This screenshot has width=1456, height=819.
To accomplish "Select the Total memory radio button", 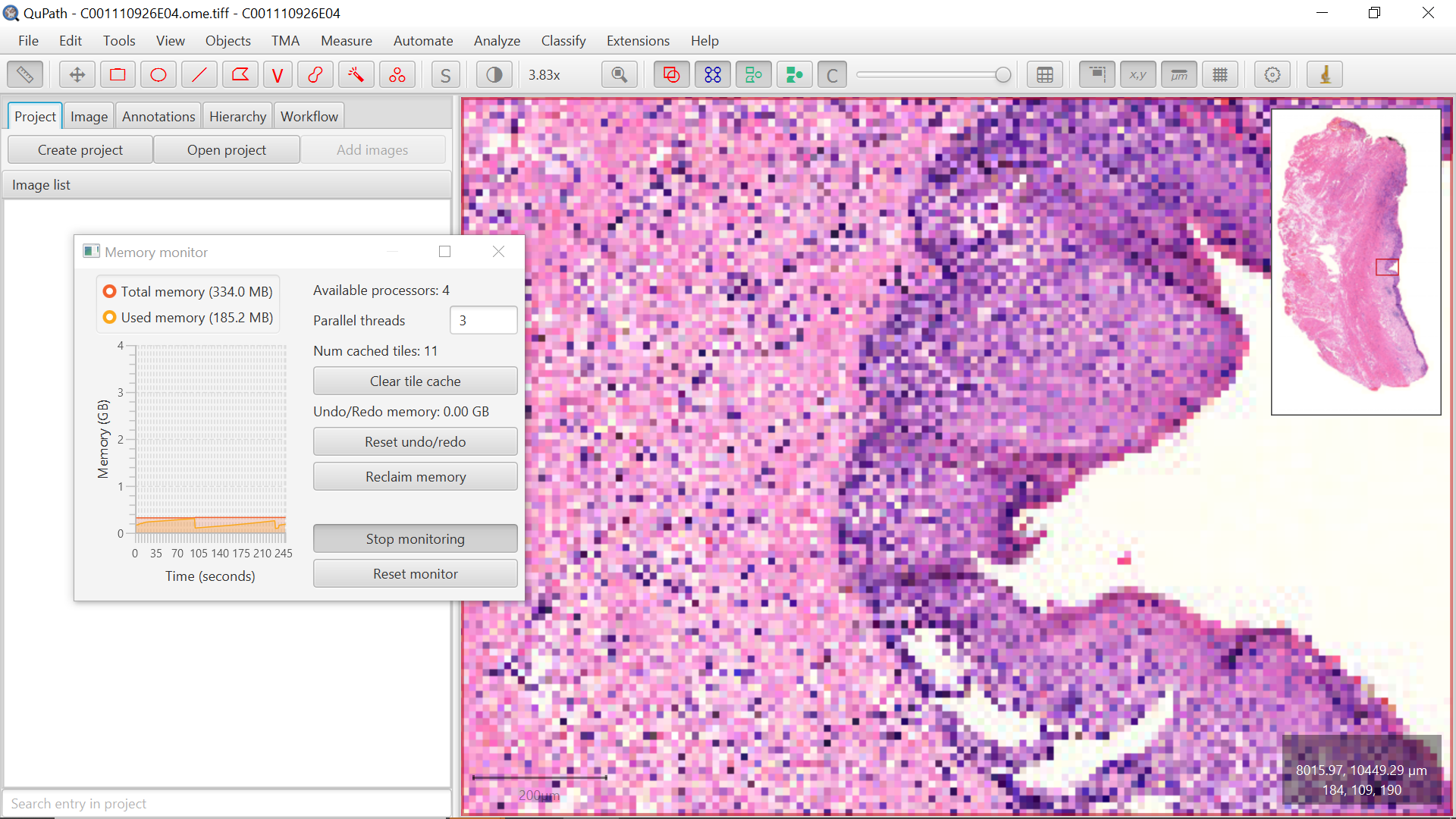I will (110, 291).
